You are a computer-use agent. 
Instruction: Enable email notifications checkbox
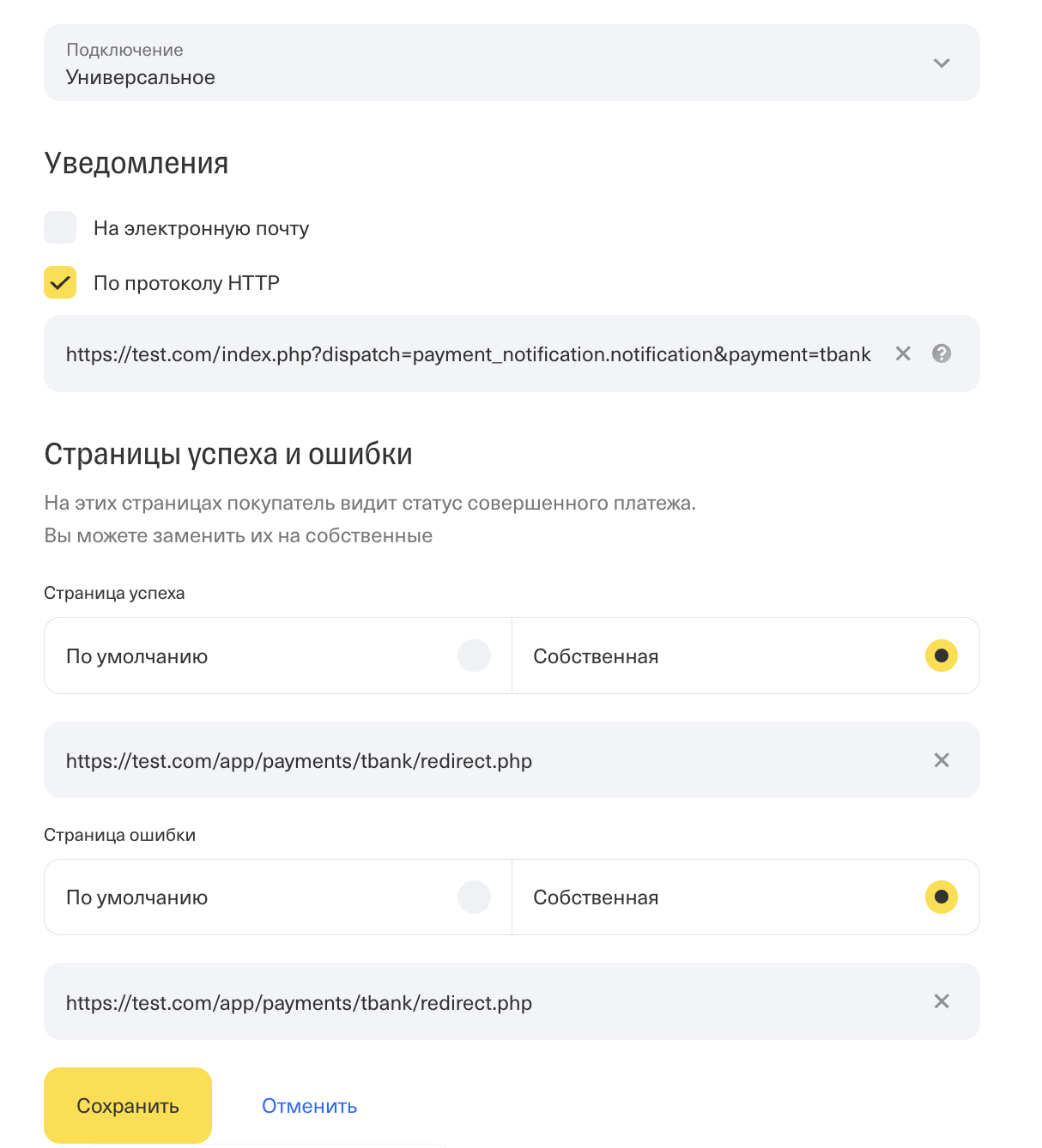pos(60,228)
